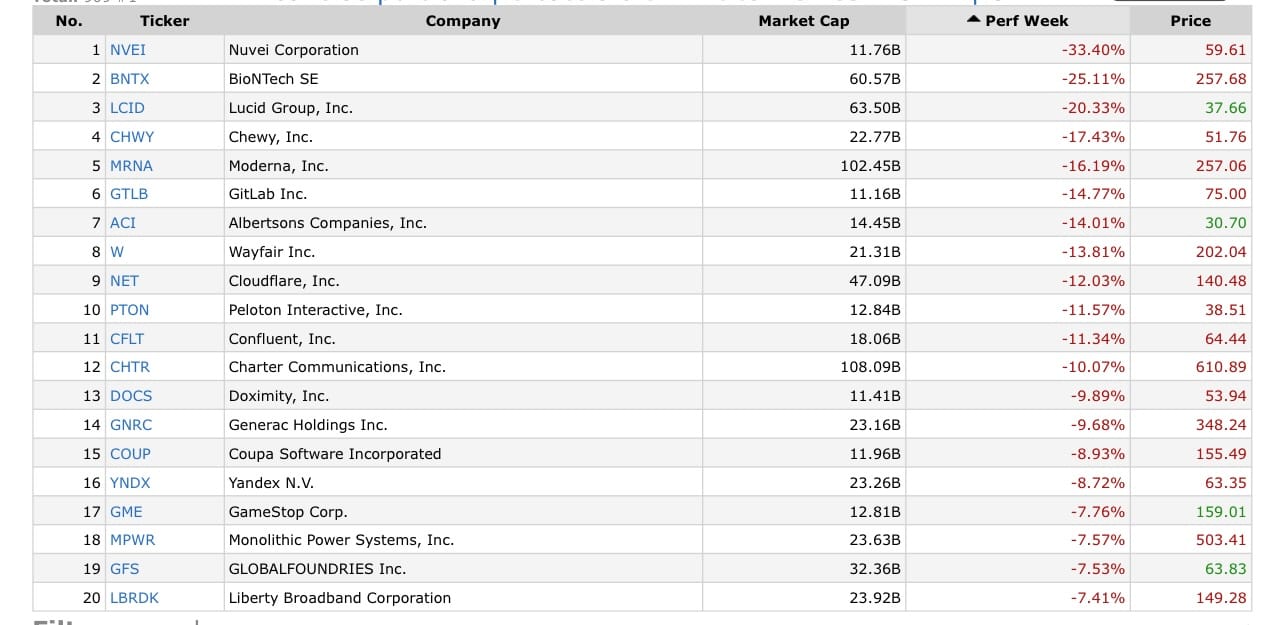Screen dimensions: 1284x625
Task: Select the 108.09B market cap value
Action: 870,367
